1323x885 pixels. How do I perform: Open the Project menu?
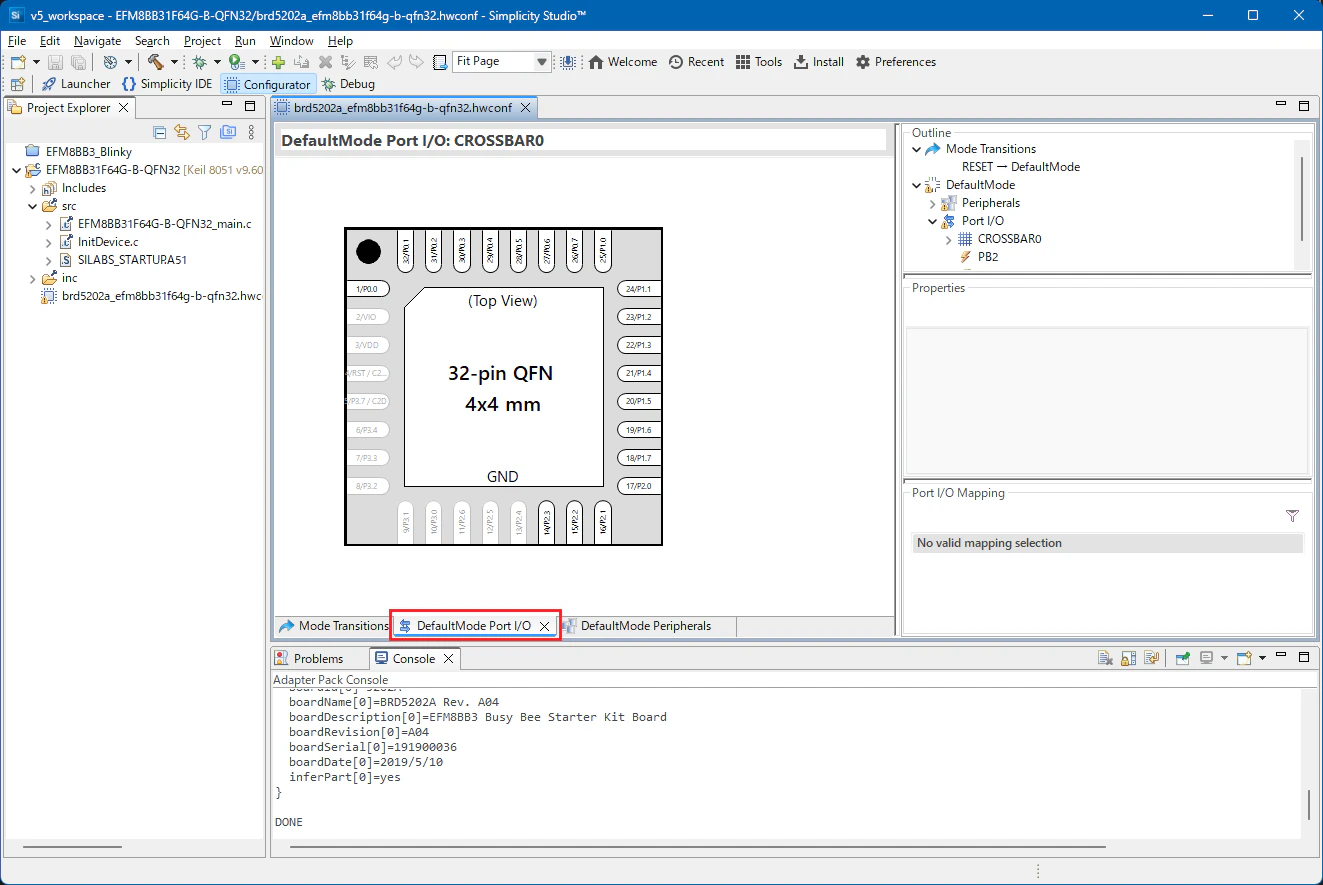[x=202, y=41]
